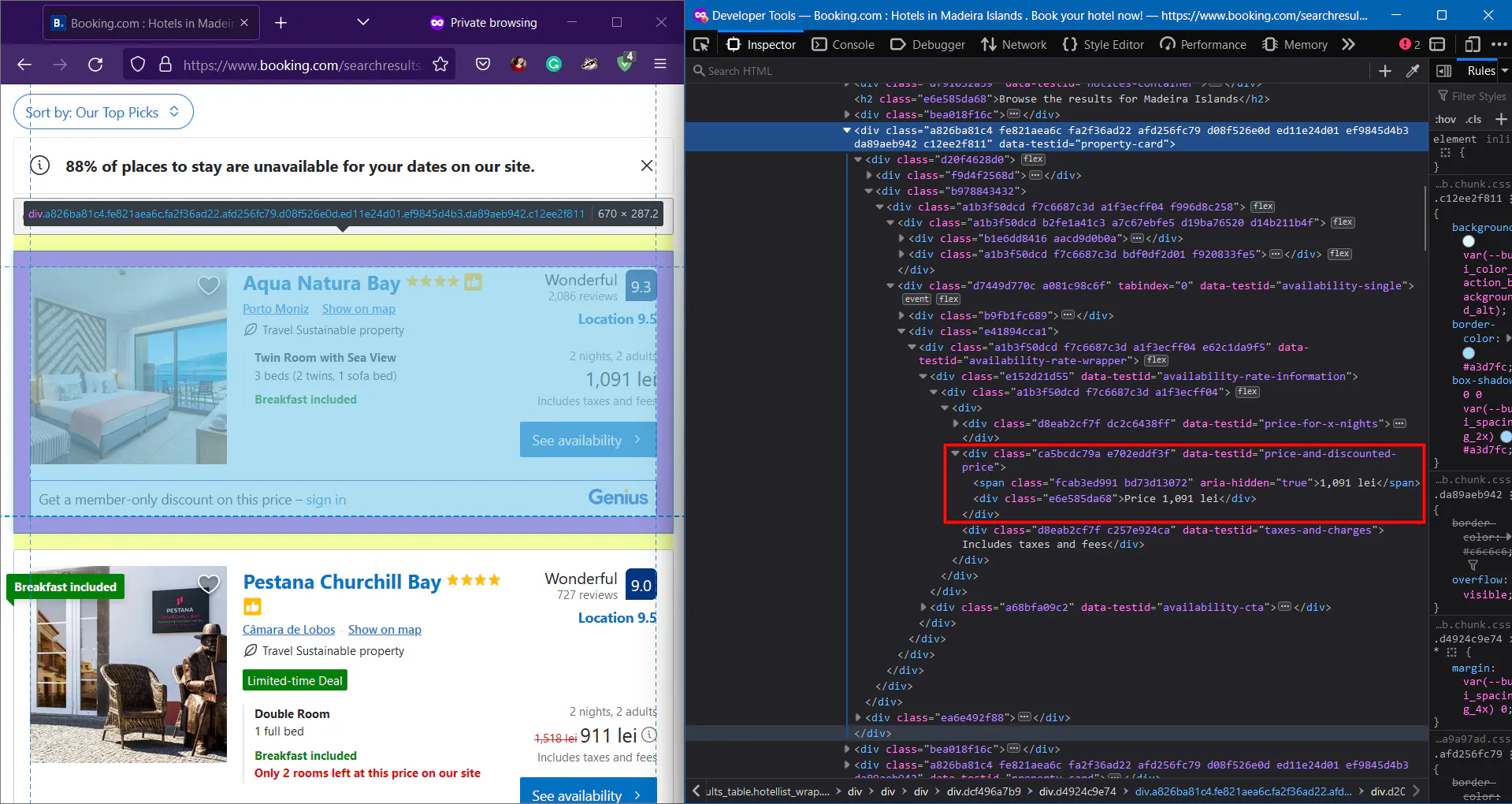Viewport: 1512px width, 804px height.
Task: Grab a color with the eyedropper icon
Action: (1413, 71)
